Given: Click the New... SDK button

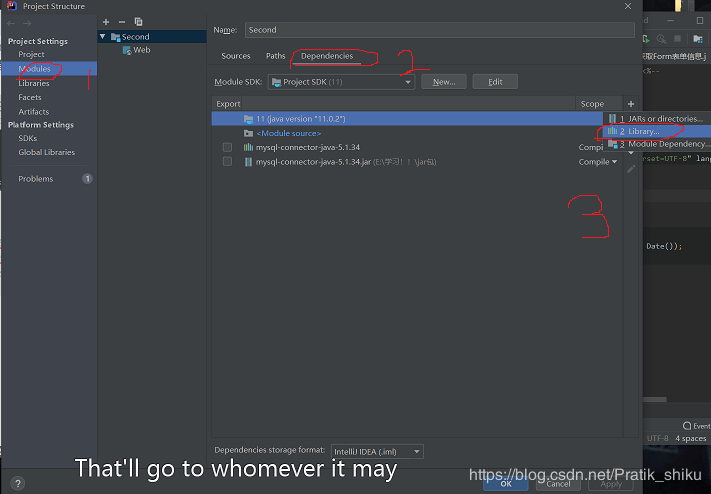Looking at the screenshot, I should click(x=443, y=82).
